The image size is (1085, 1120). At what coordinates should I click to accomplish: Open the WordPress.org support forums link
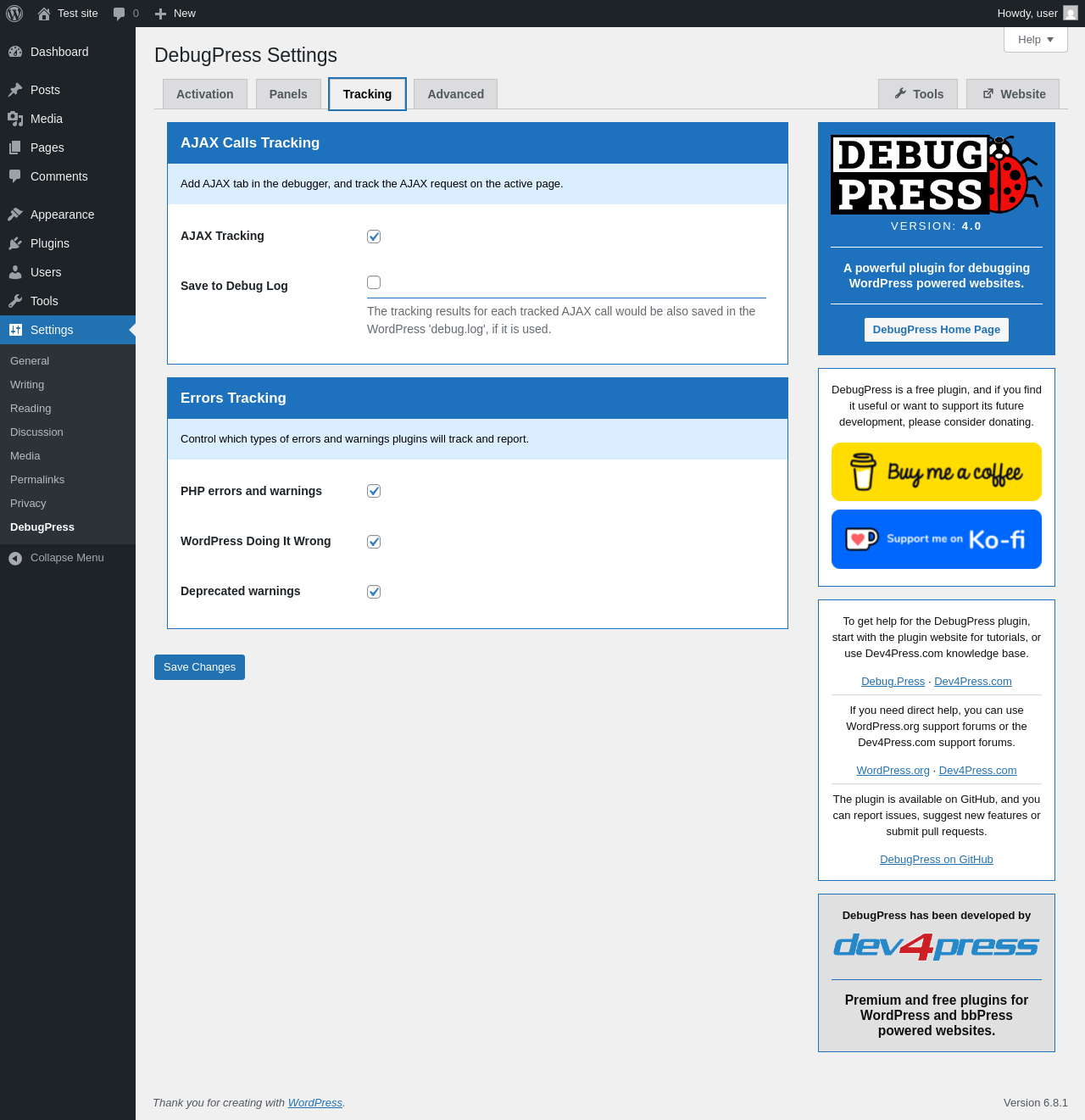893,771
